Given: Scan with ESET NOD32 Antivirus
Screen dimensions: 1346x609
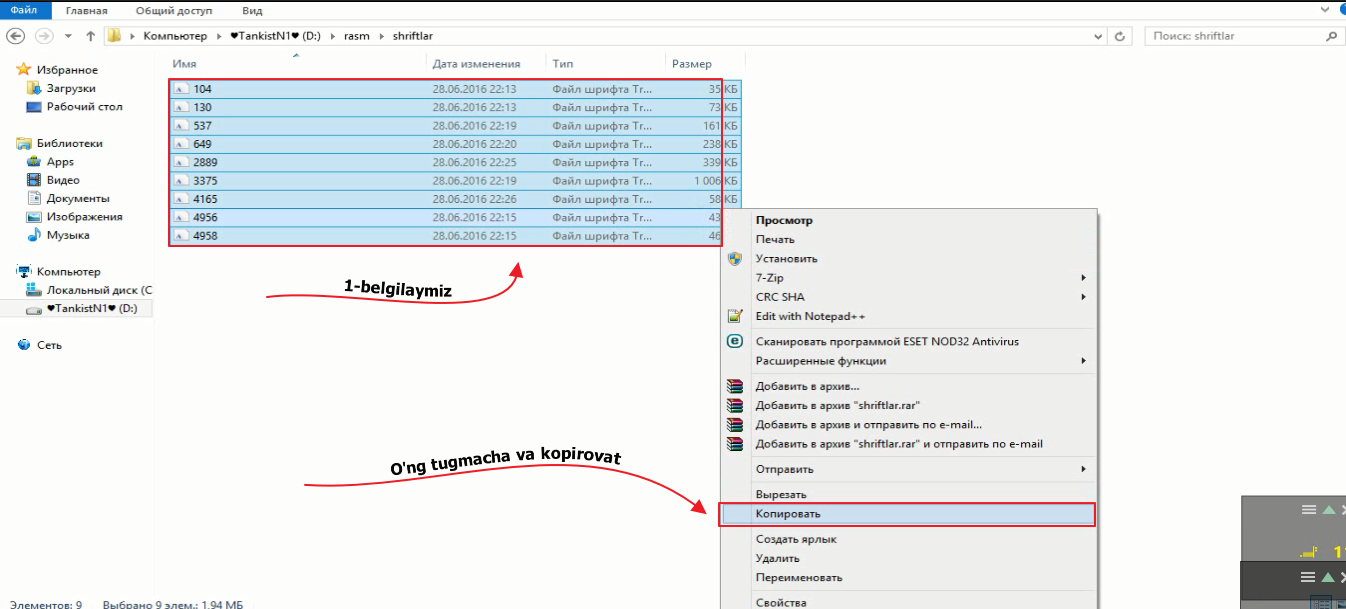Looking at the screenshot, I should click(x=909, y=342).
